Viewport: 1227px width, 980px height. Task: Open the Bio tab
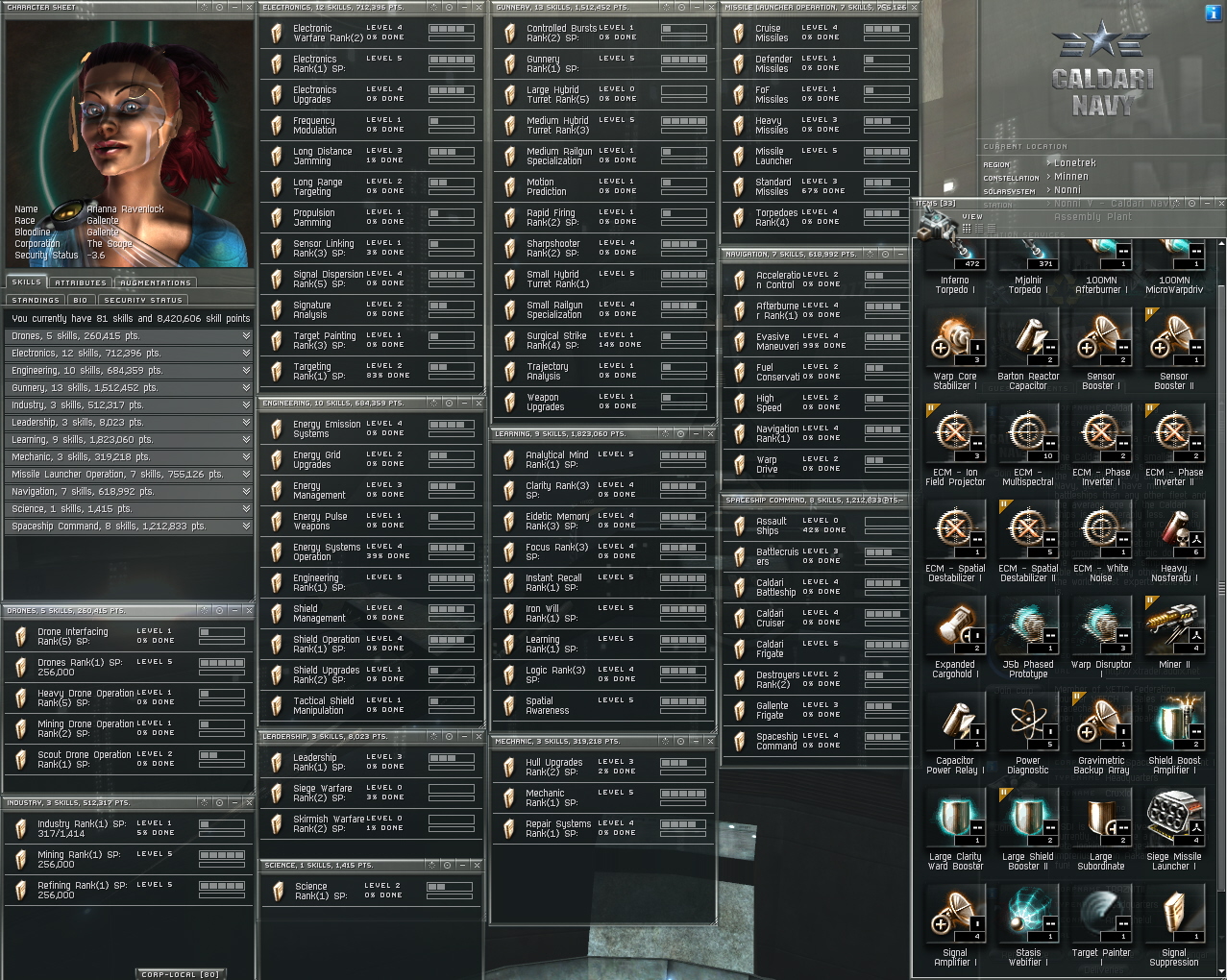81,301
